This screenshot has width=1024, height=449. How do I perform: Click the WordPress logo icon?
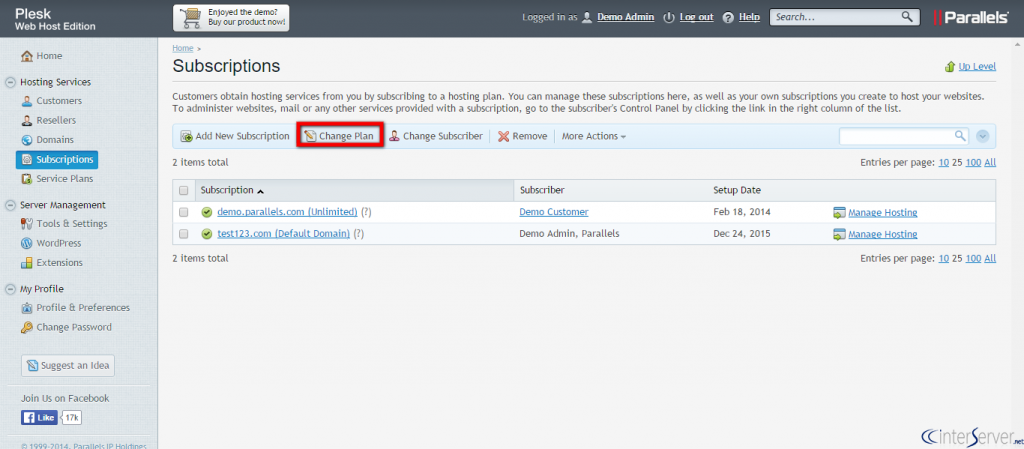point(27,243)
